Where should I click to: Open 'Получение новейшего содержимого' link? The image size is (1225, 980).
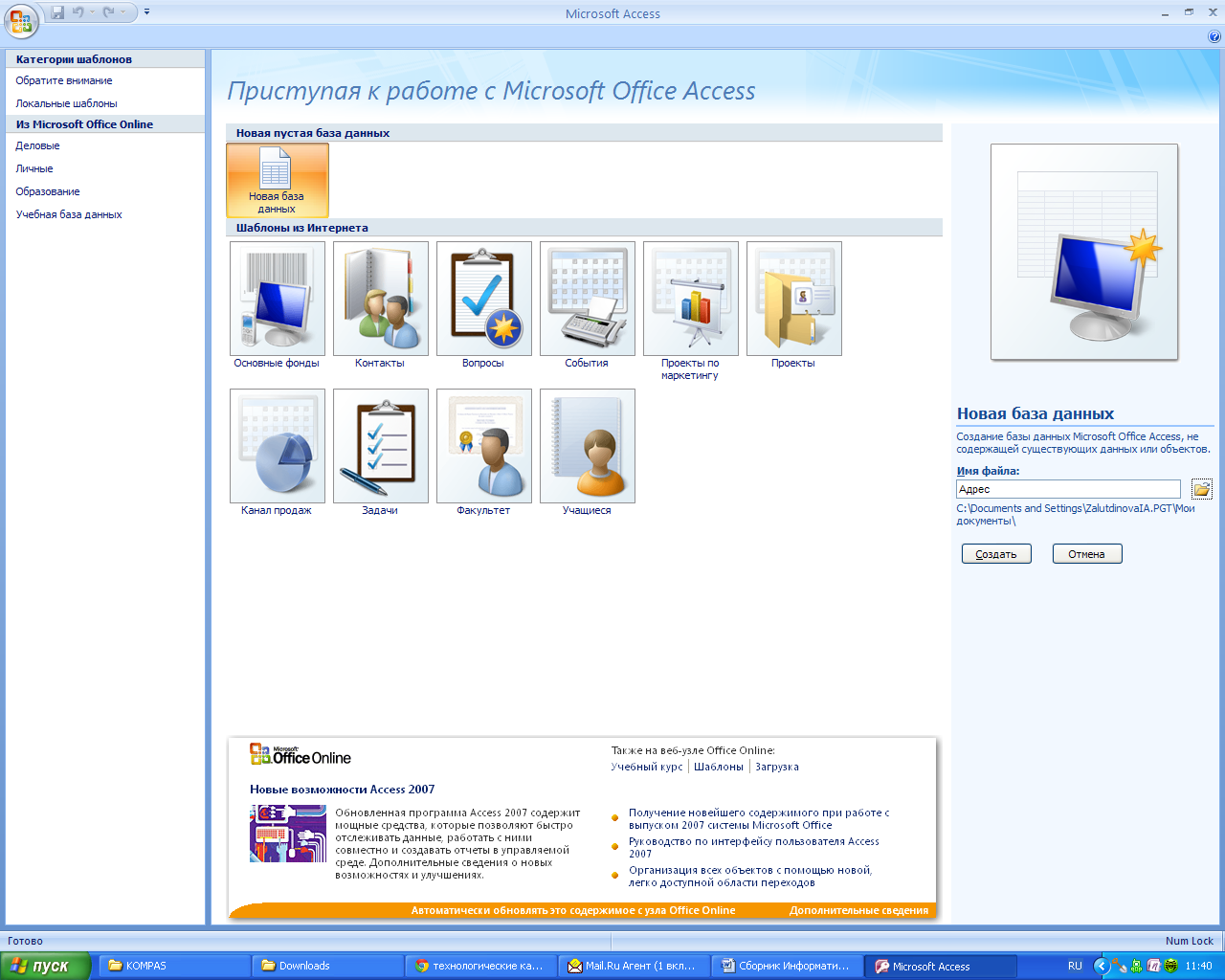point(759,818)
